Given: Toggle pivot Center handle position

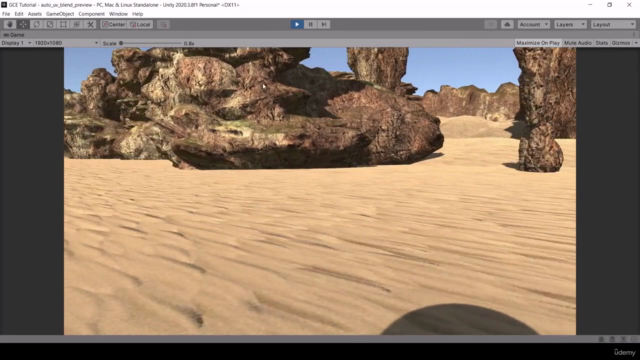Looking at the screenshot, I should 113,24.
